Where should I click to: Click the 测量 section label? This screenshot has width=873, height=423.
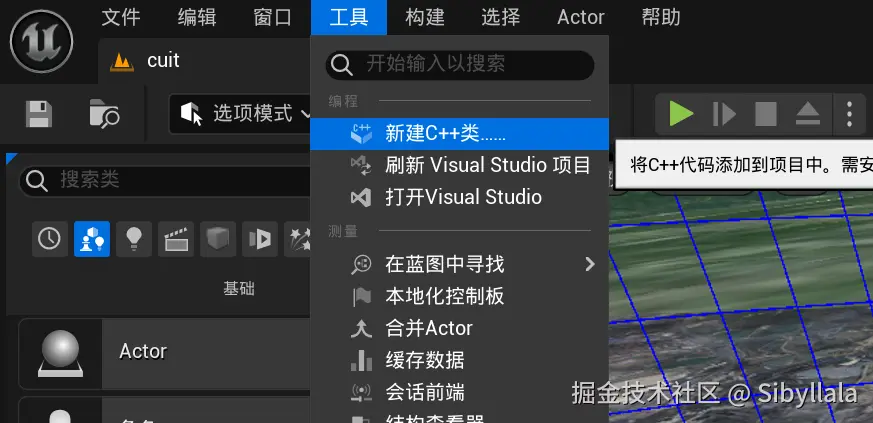343,231
